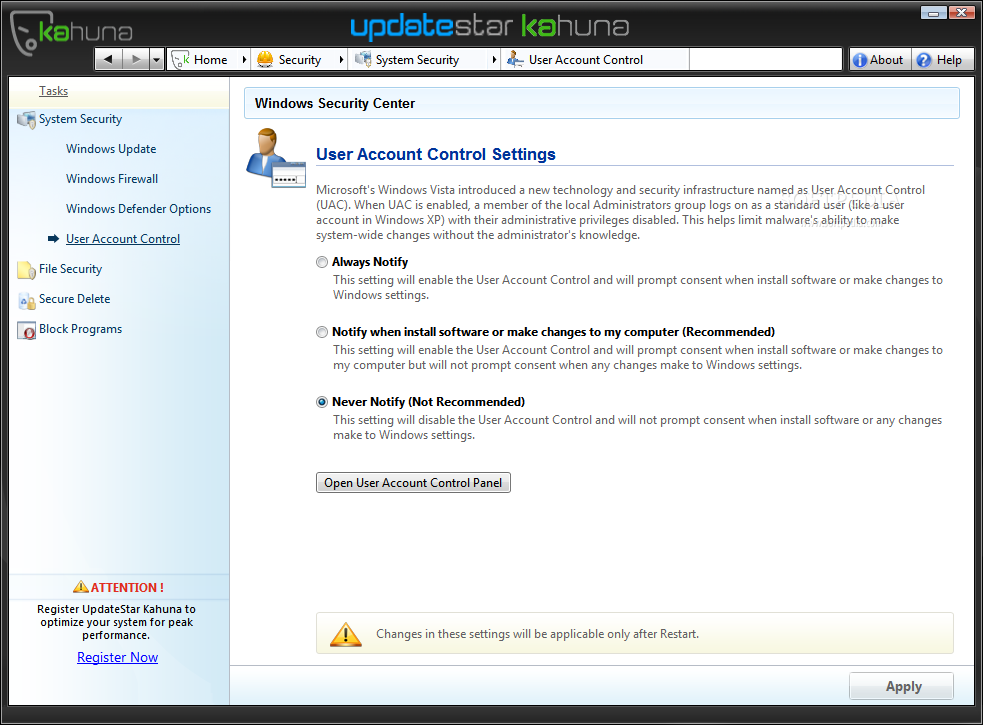Open File Security in sidebar
Viewport: 983px width, 725px height.
pos(70,269)
